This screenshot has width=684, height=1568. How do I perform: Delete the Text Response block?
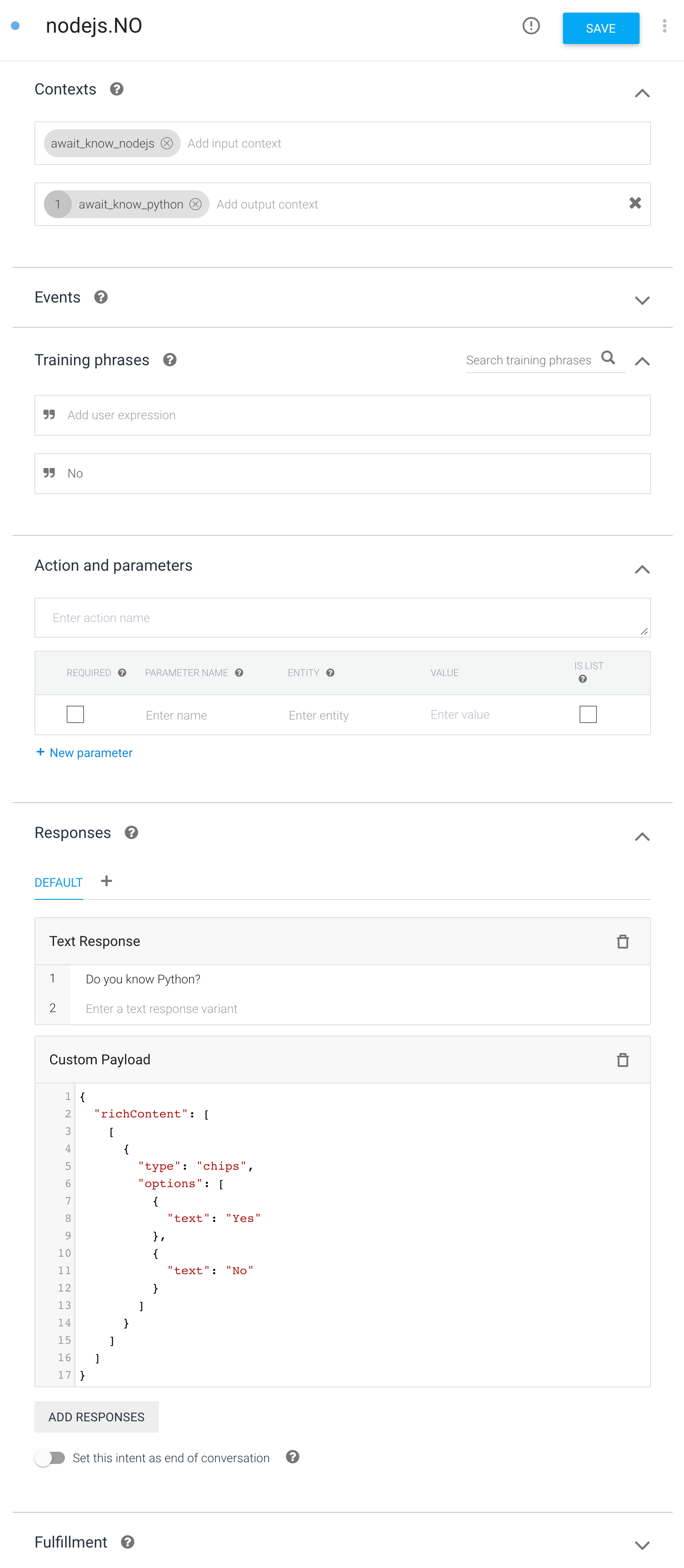tap(623, 941)
